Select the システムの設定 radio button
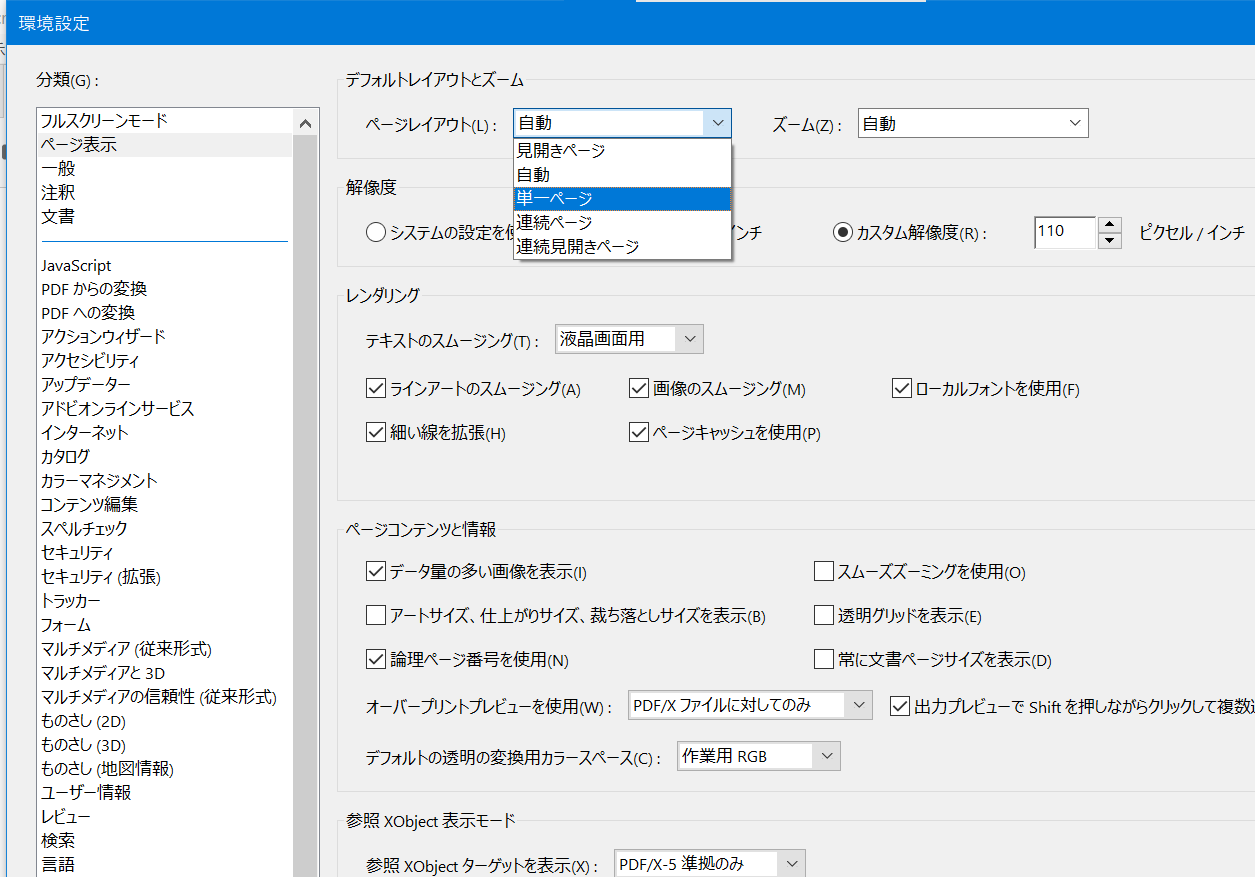Screen dimensions: 1255x877 (x=376, y=233)
